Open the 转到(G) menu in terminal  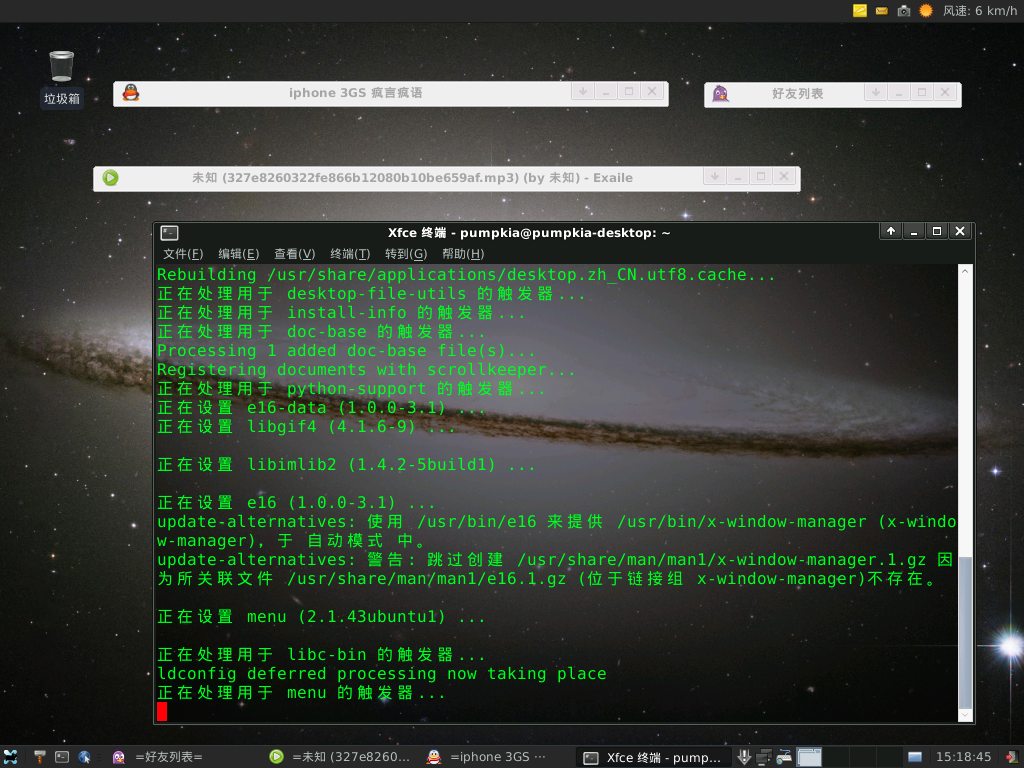pos(406,254)
